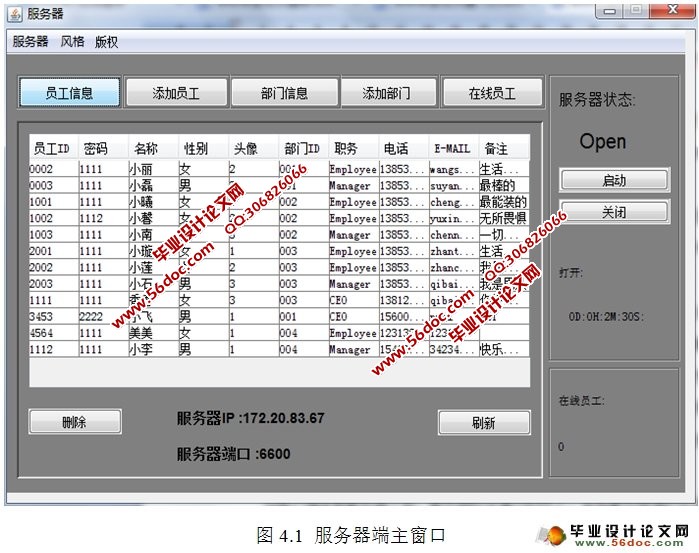This screenshot has height=553, width=699.
Task: Click the 部门ID column header
Action: pos(304,149)
